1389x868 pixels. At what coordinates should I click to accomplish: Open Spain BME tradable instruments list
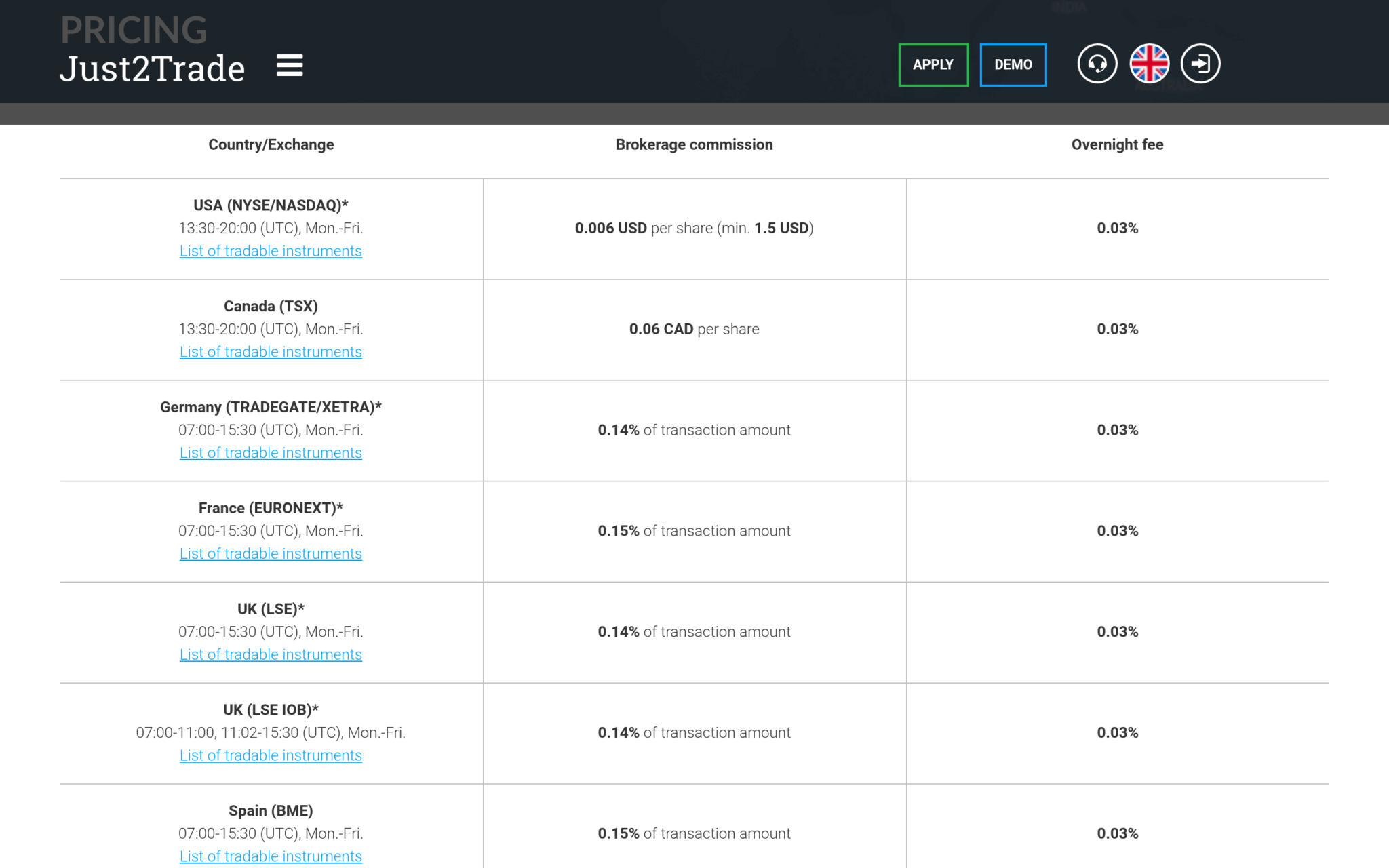tap(271, 856)
